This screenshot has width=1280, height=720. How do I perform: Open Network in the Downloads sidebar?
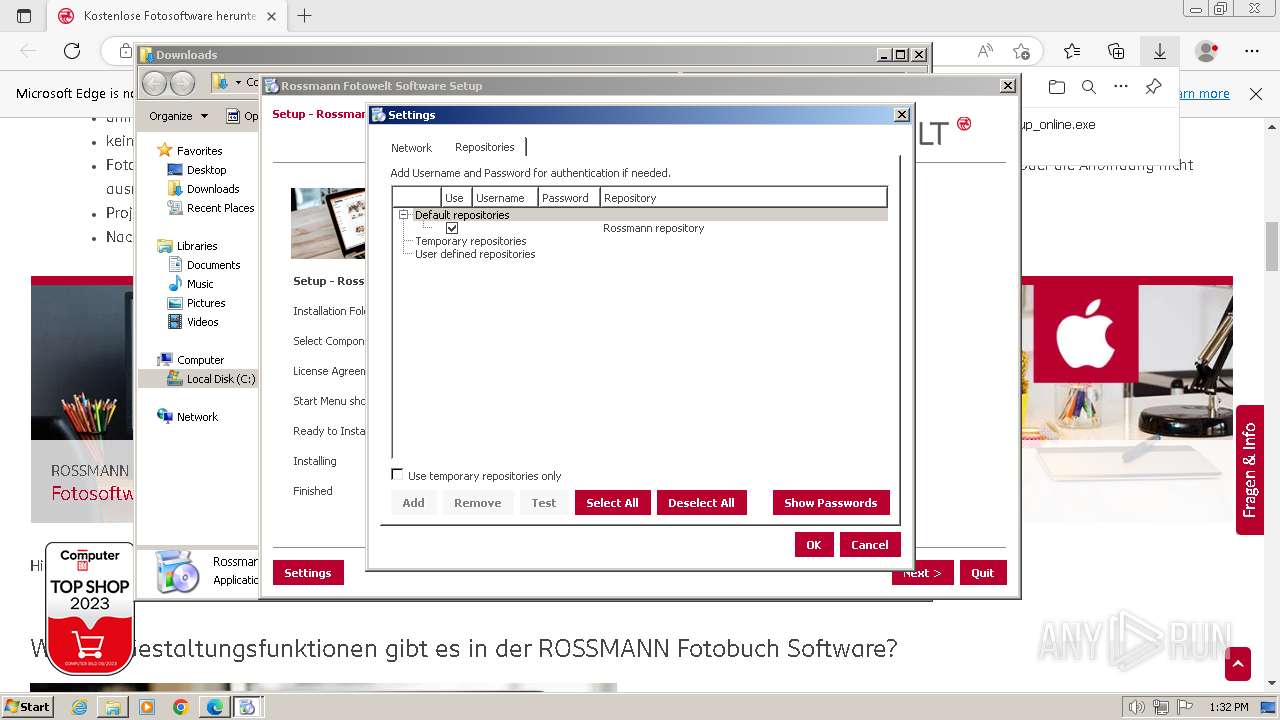(196, 417)
